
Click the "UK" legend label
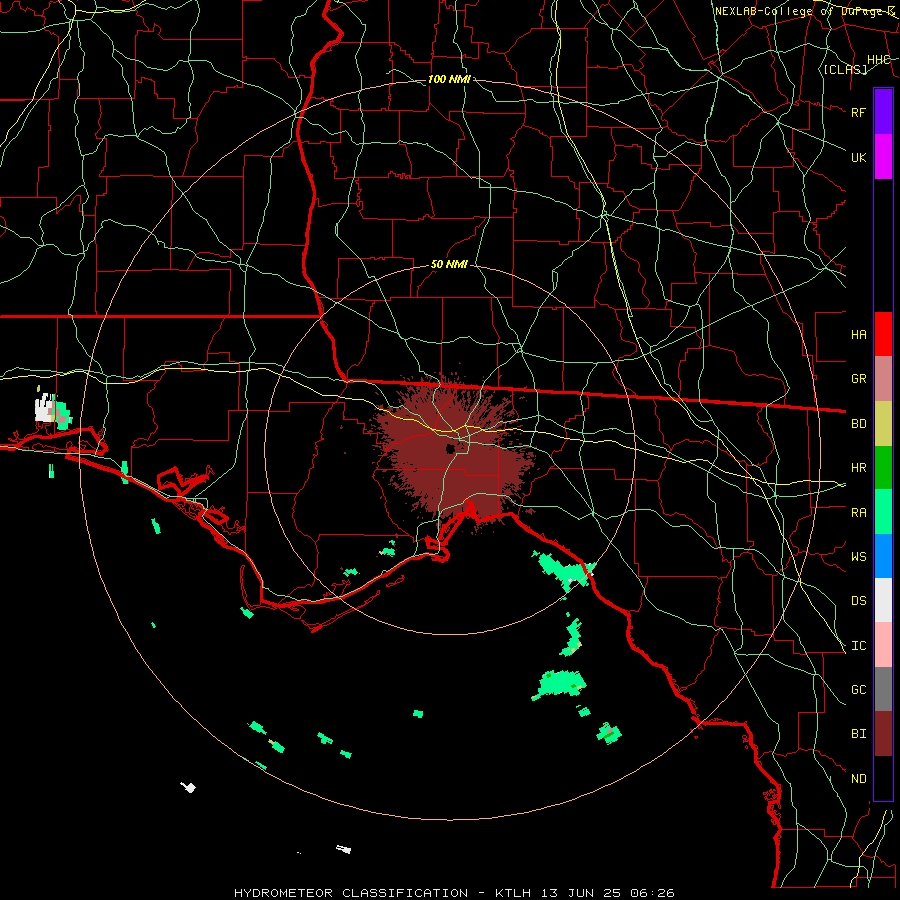858,157
